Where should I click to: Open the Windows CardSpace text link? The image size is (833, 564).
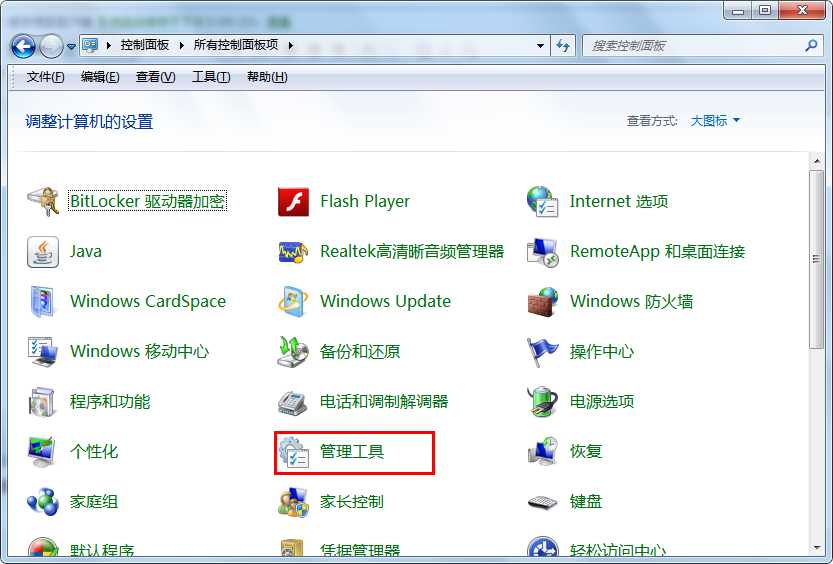pos(148,302)
